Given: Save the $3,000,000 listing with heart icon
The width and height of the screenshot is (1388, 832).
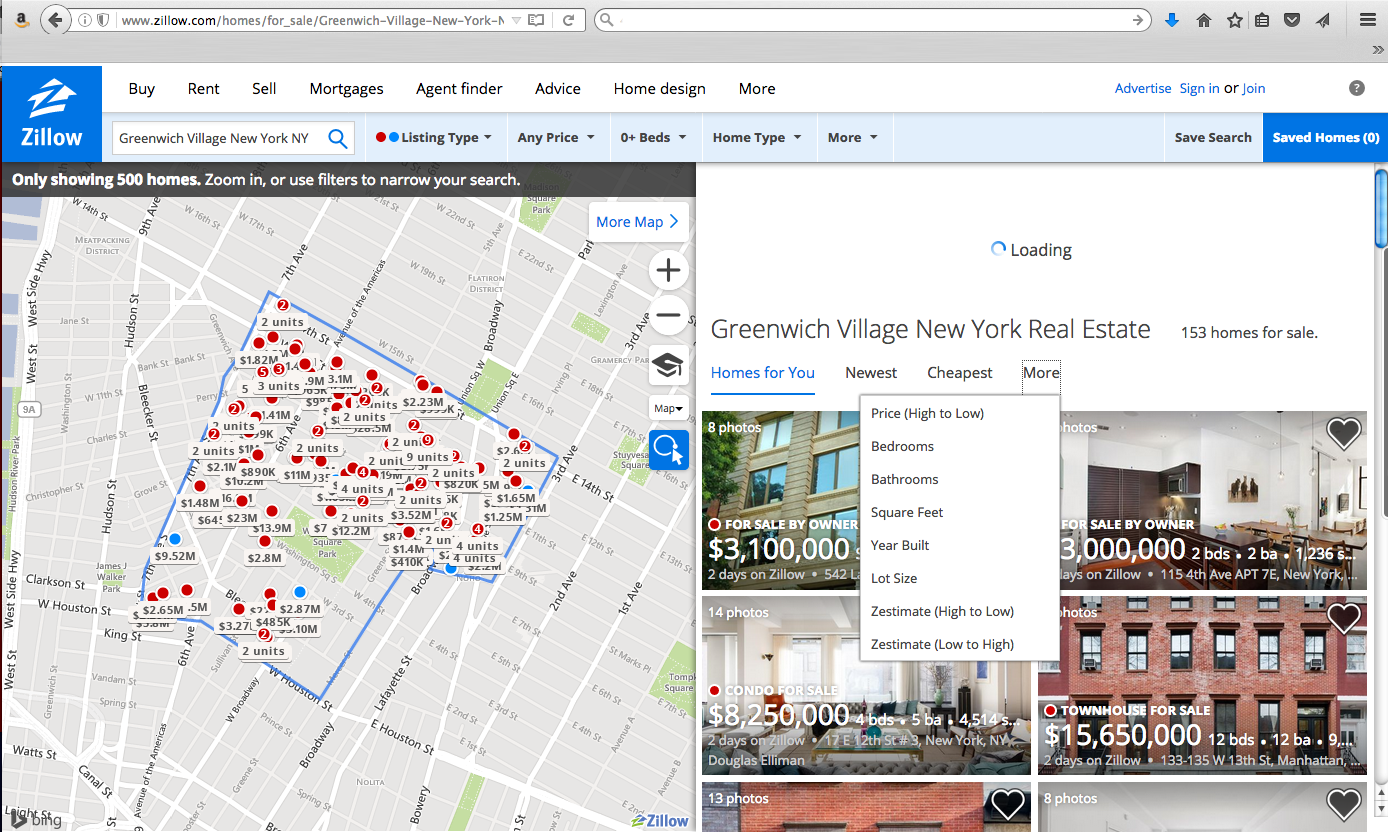Looking at the screenshot, I should pyautogui.click(x=1343, y=433).
